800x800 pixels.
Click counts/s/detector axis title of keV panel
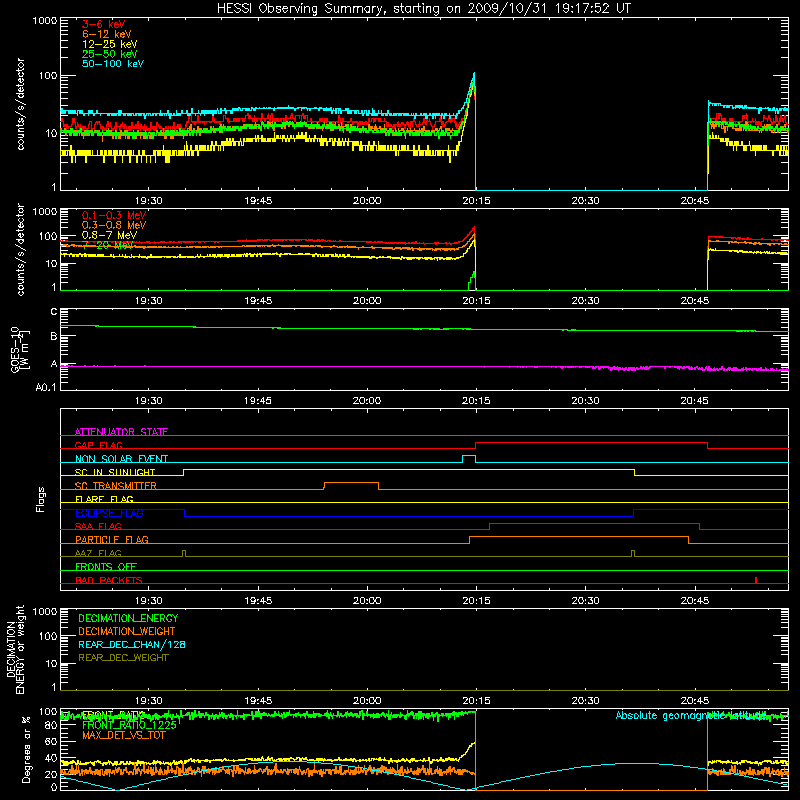click(20, 104)
